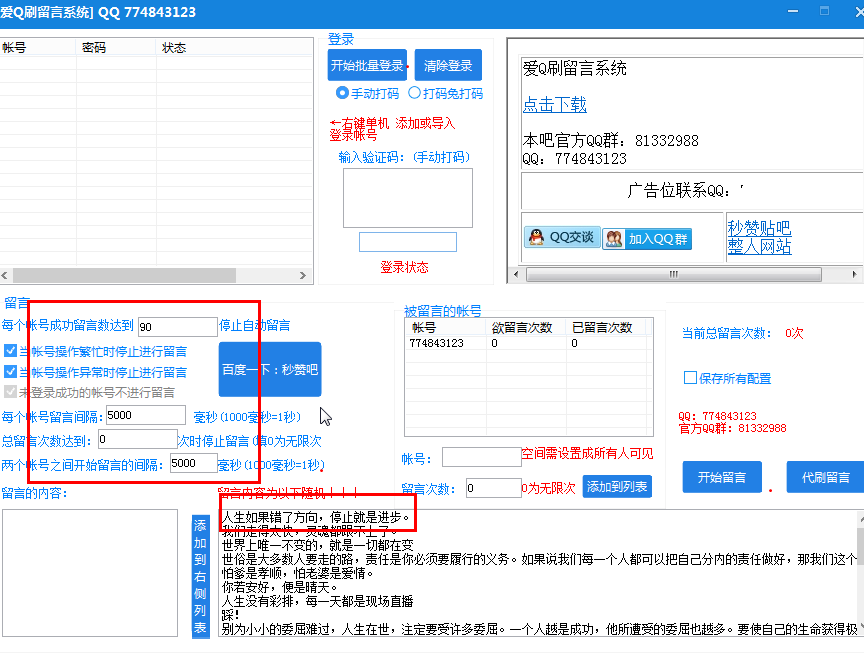
Task: Click the 加入QQ群 group icon button
Action: (x=647, y=239)
